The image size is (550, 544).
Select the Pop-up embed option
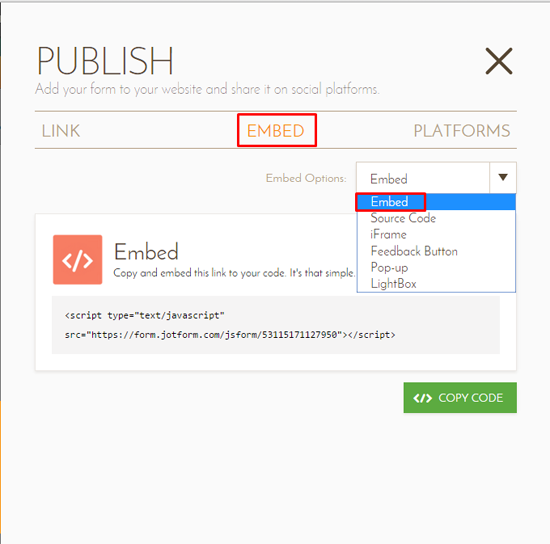[x=436, y=268]
